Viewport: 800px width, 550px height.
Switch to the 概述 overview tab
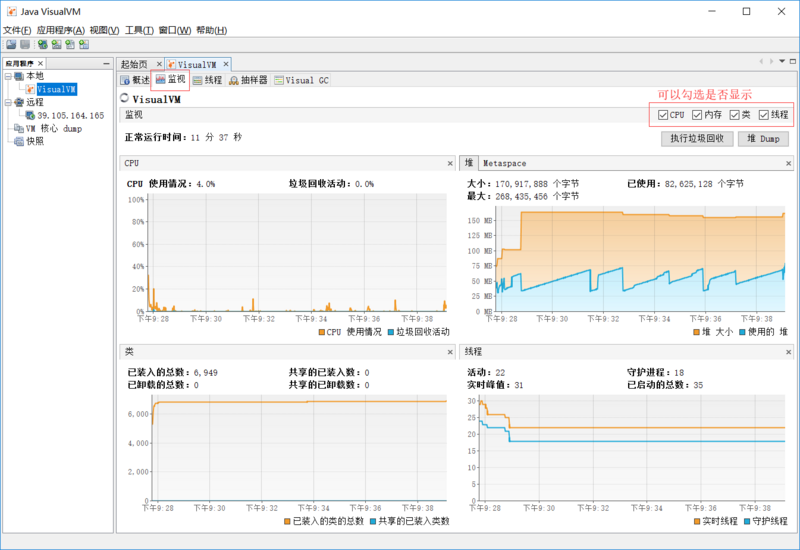(136, 80)
